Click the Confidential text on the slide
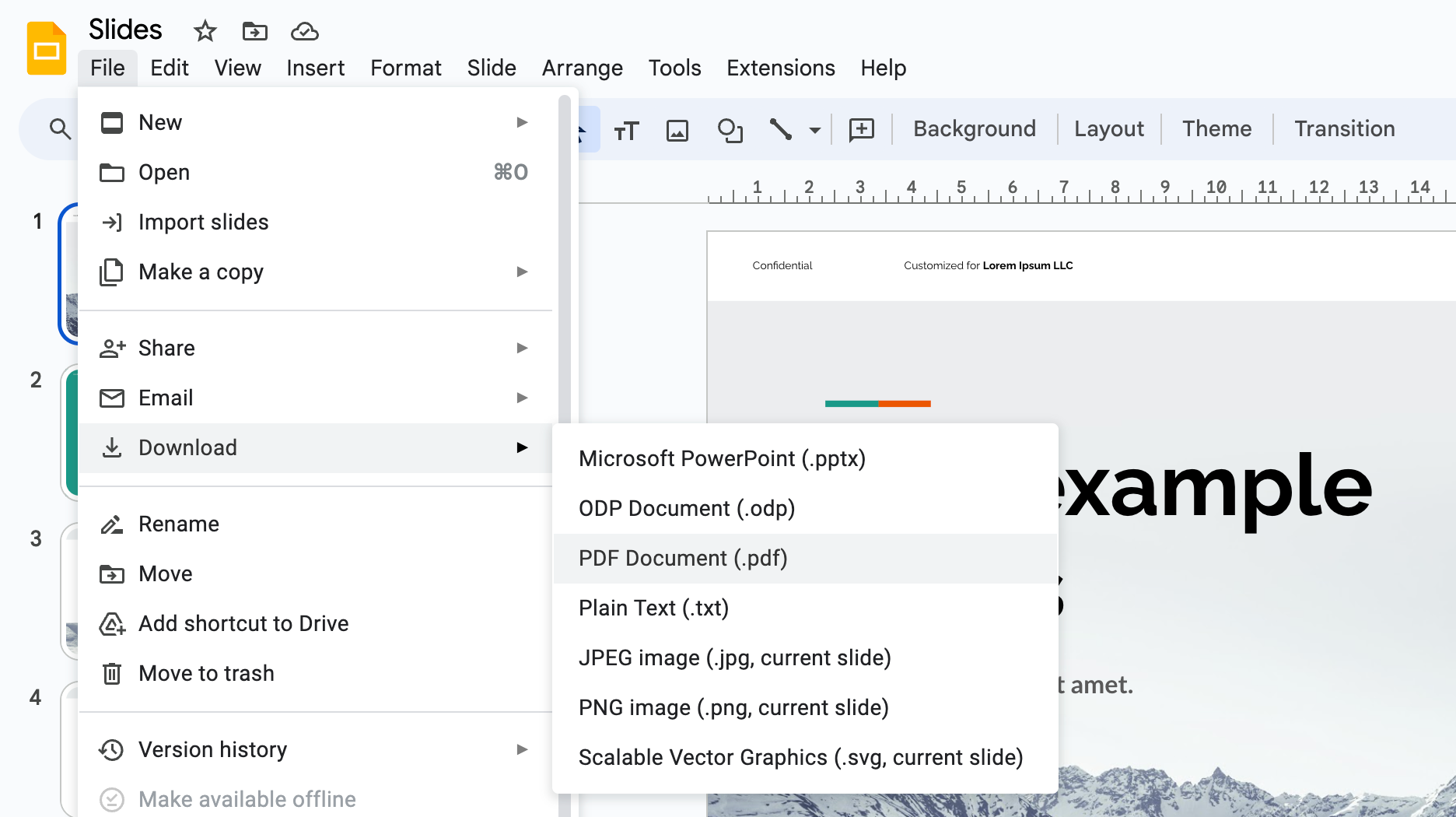 point(782,266)
